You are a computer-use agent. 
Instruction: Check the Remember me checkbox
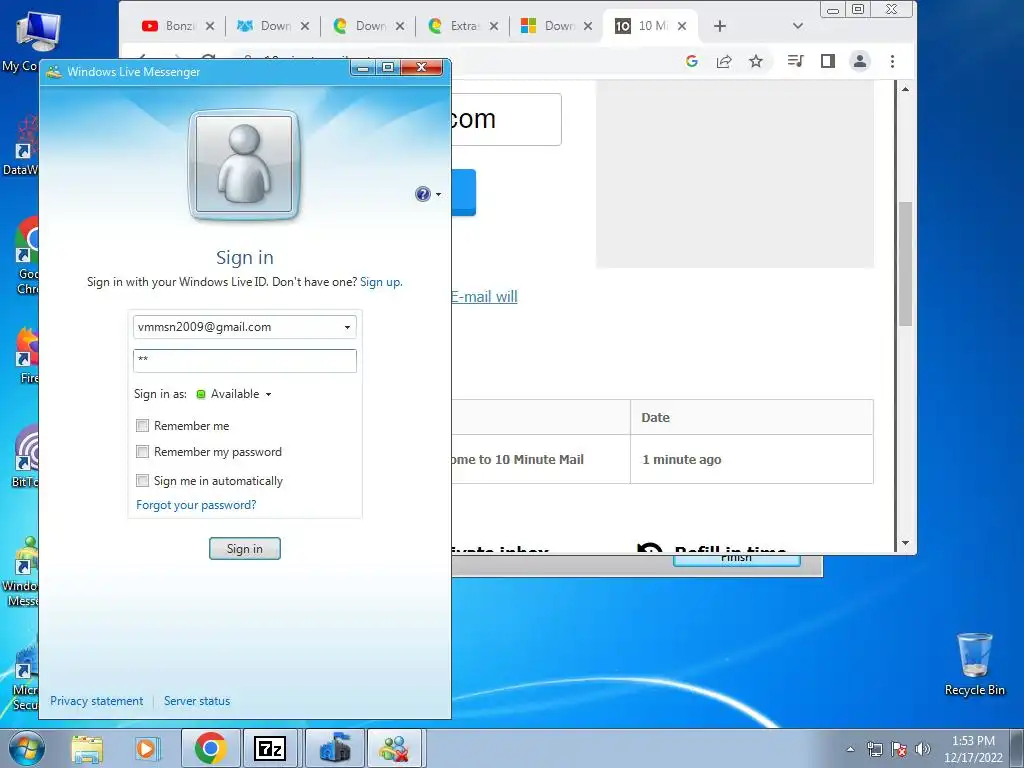tap(142, 426)
